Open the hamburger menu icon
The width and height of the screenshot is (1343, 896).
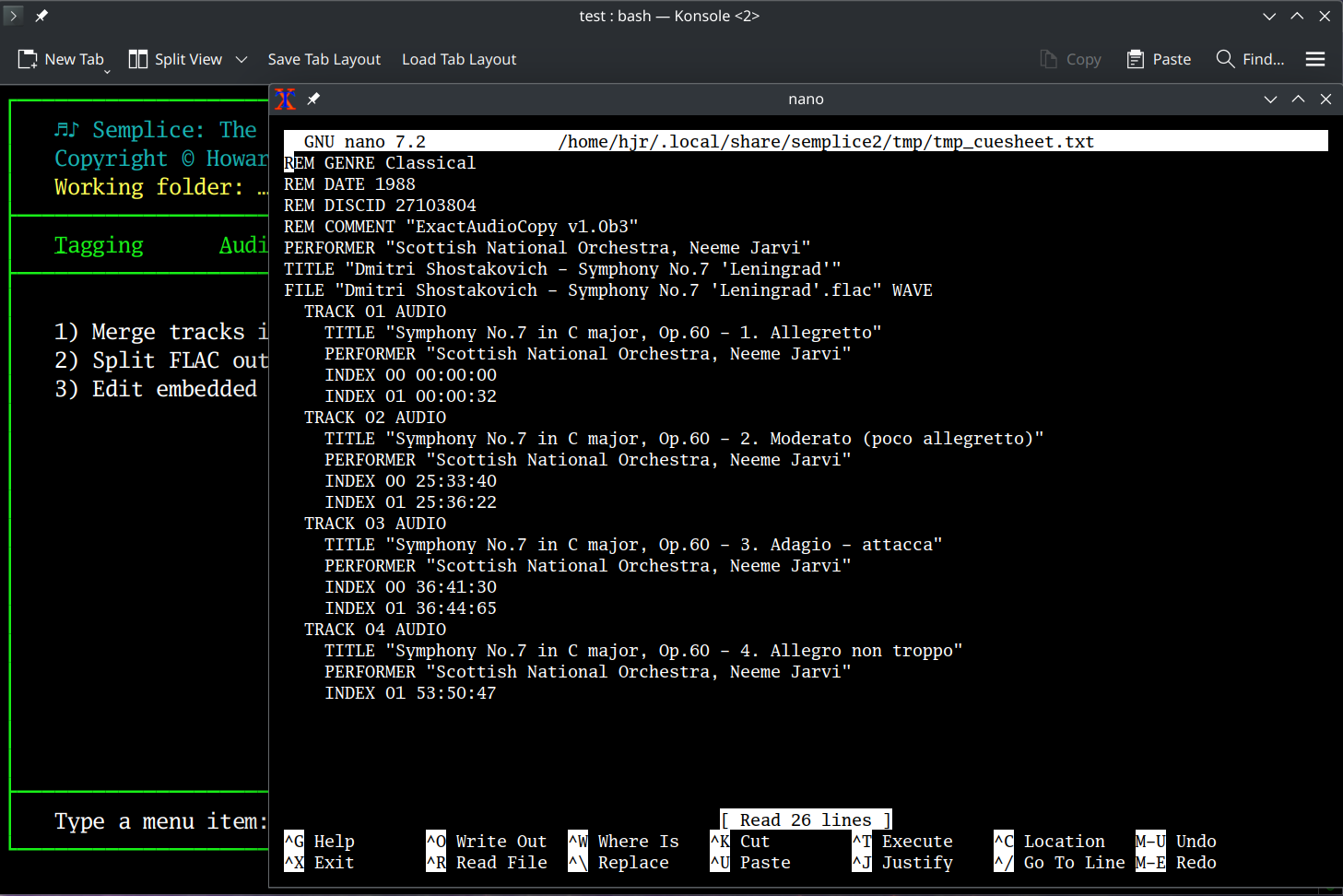point(1315,58)
